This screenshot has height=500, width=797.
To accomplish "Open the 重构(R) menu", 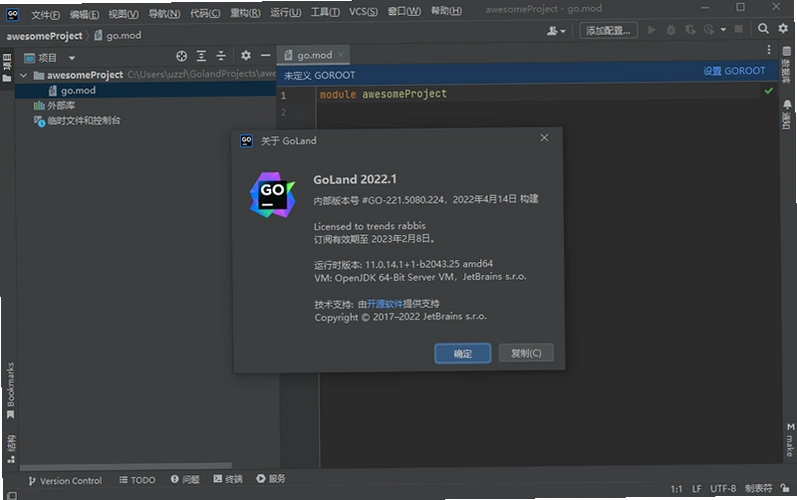I will tap(245, 13).
